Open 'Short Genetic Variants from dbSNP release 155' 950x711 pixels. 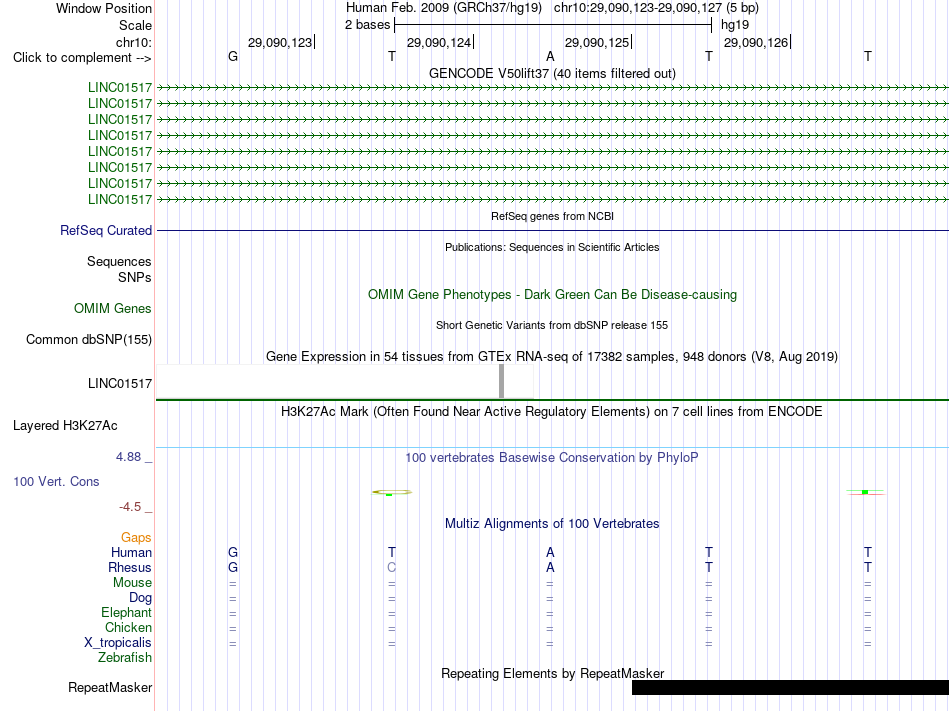tap(552, 325)
